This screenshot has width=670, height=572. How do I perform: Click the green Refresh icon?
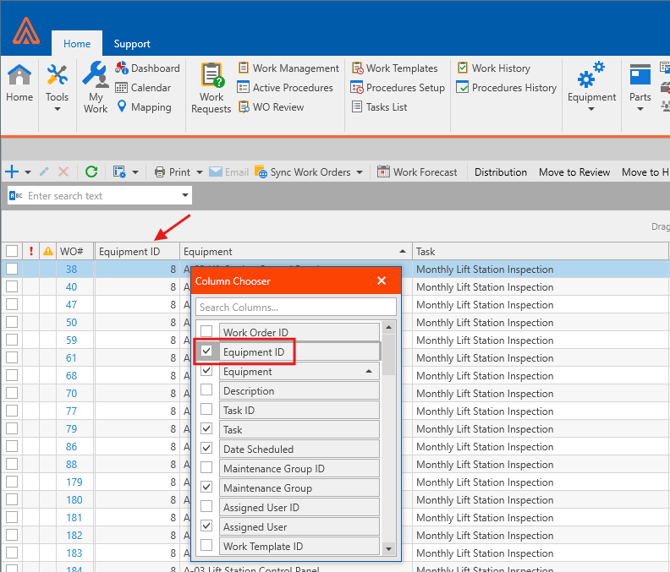(91, 172)
